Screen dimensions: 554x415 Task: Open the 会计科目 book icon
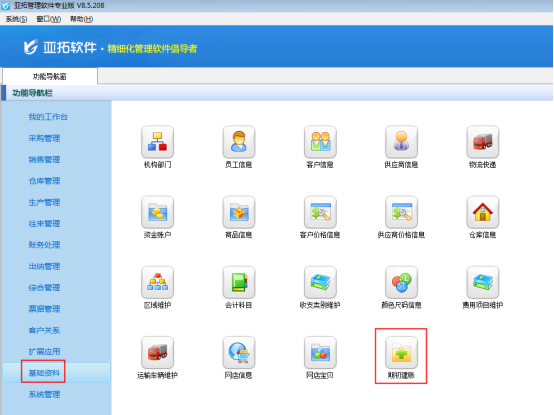pos(239,282)
